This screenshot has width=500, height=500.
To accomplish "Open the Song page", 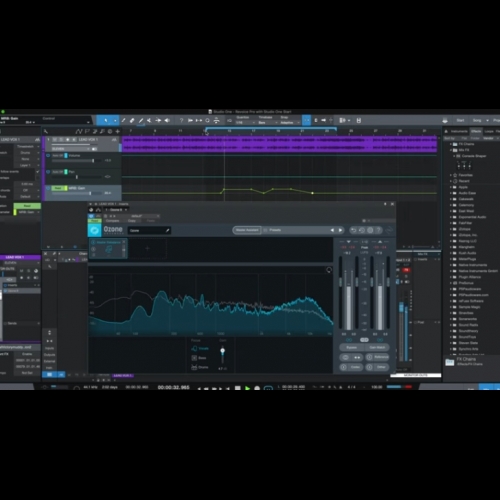I will pyautogui.click(x=477, y=120).
